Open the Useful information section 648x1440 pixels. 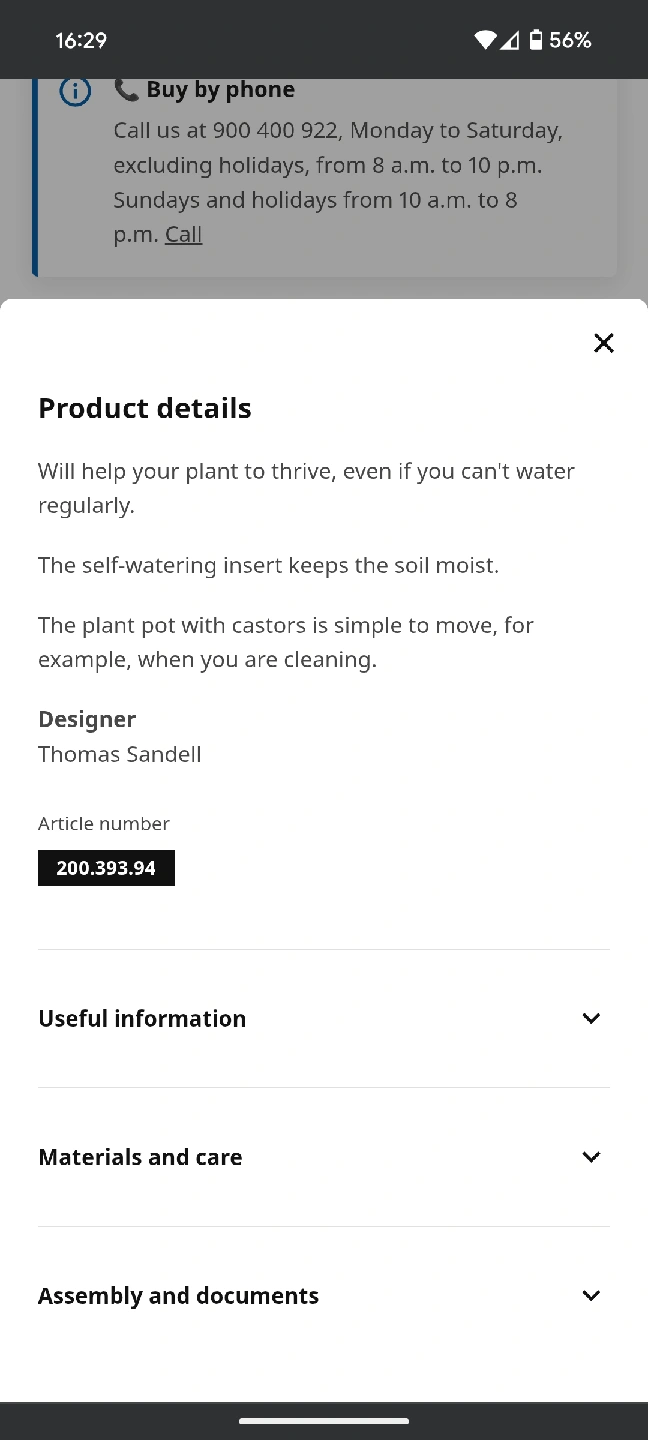(x=142, y=1018)
